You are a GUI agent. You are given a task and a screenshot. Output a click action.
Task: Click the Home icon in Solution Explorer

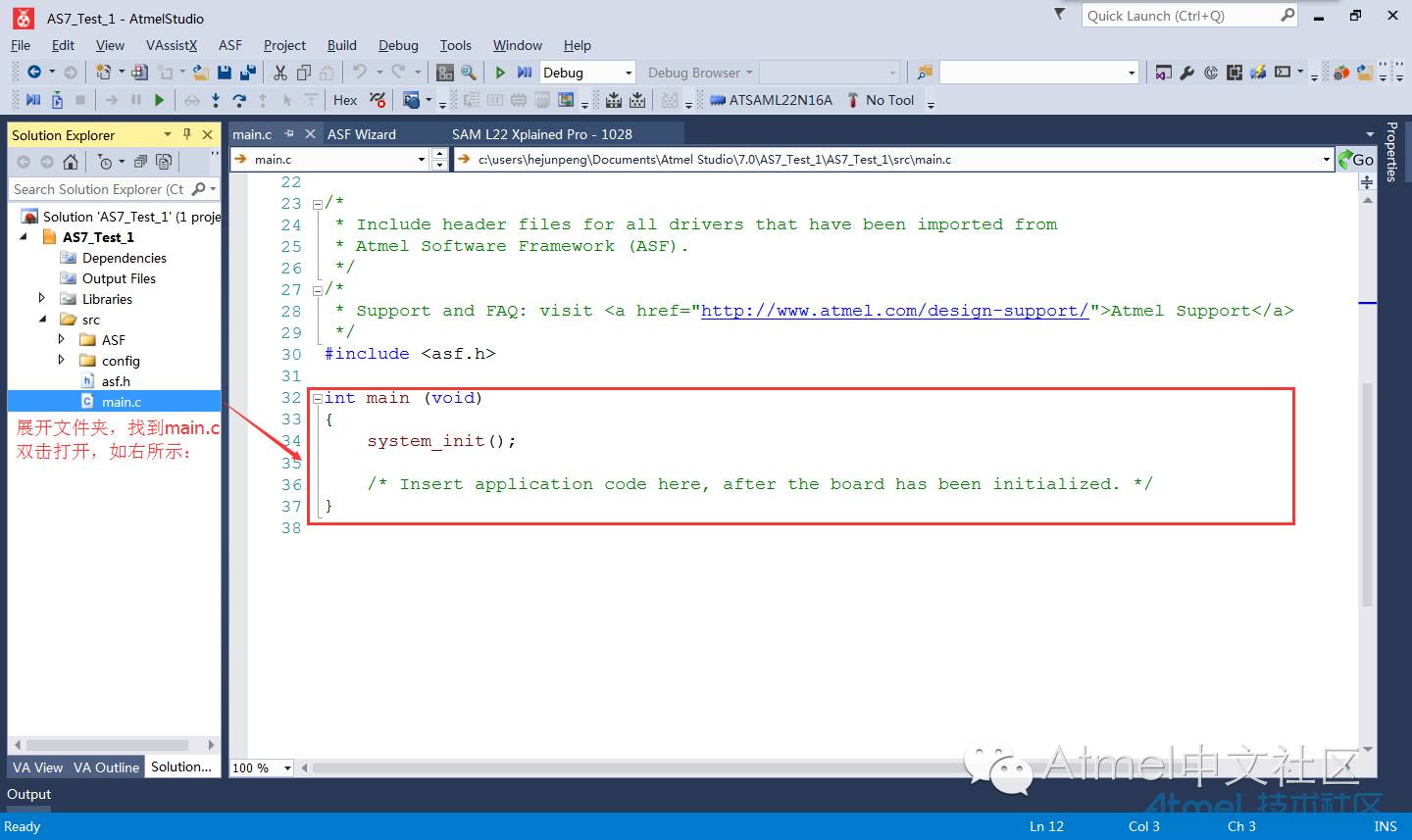click(x=70, y=162)
